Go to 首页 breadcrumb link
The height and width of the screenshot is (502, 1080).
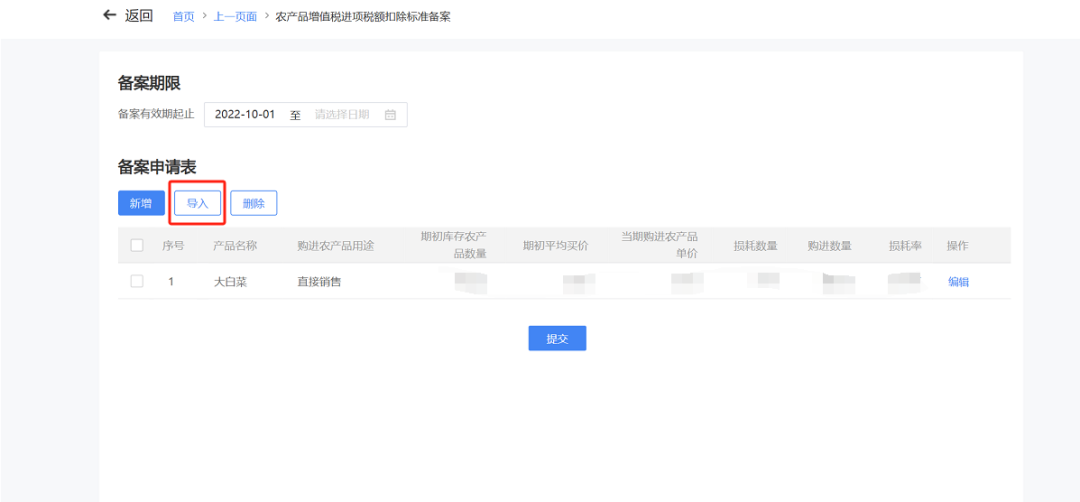click(183, 17)
